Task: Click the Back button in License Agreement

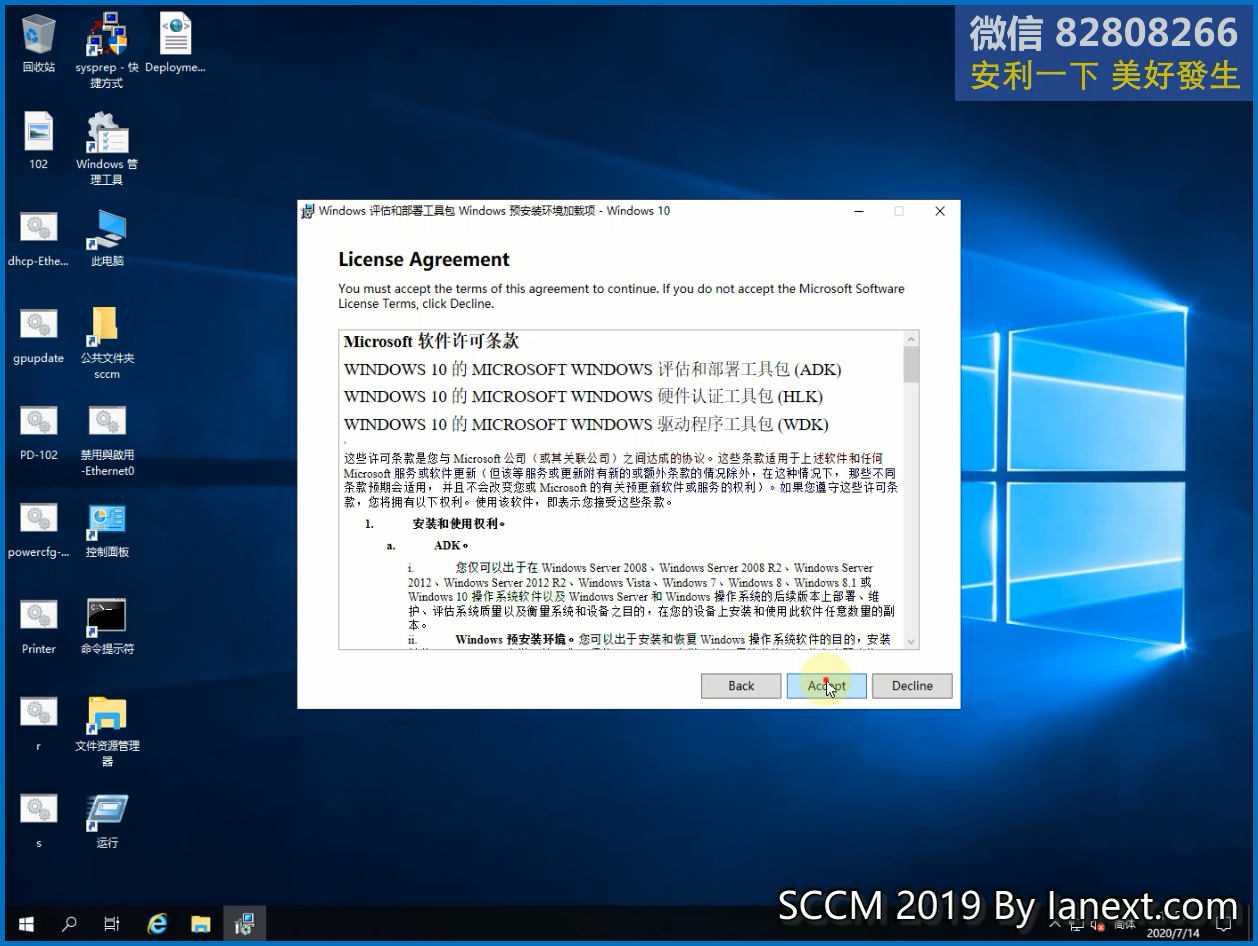Action: tap(741, 686)
